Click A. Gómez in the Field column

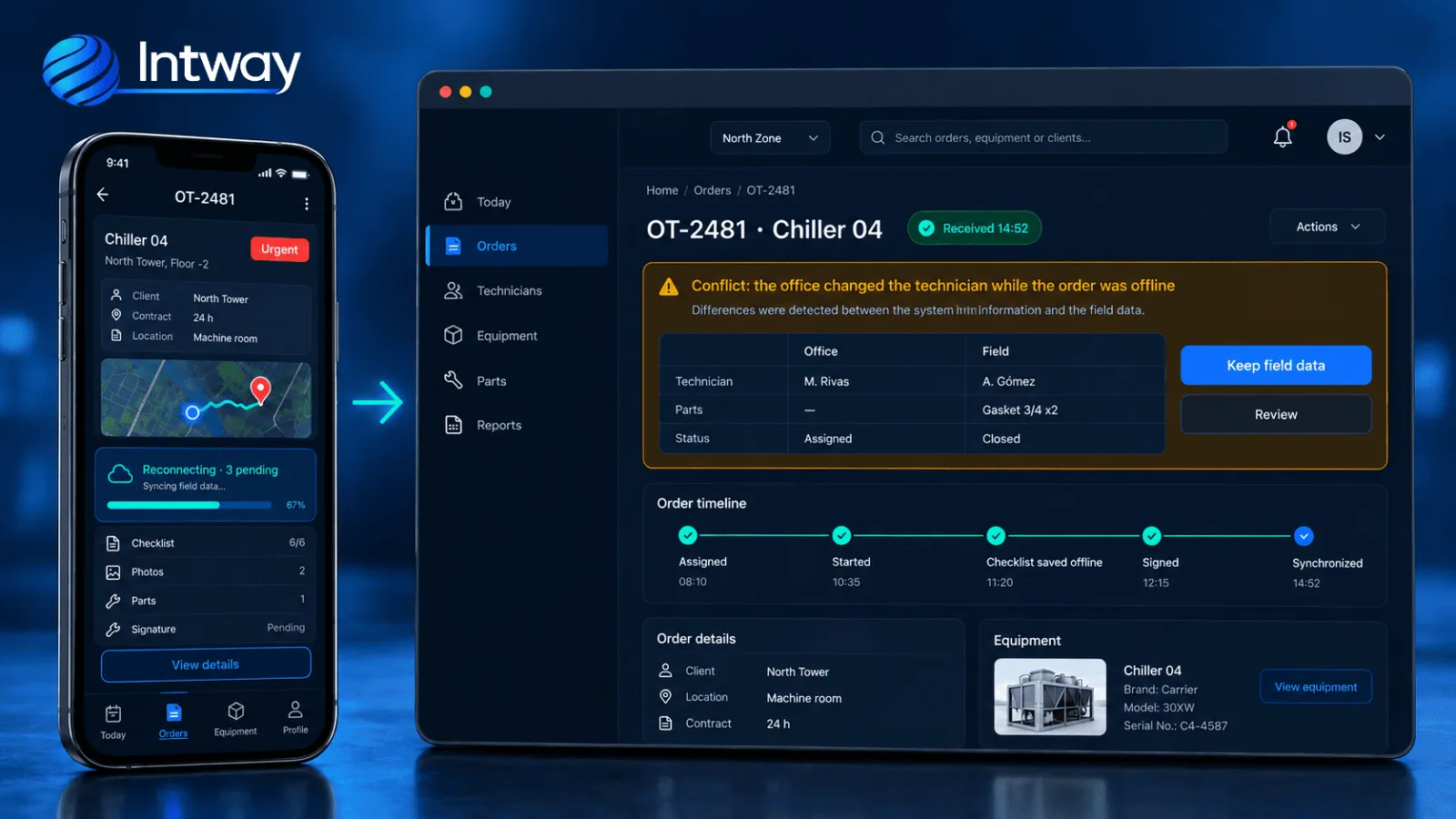pos(1008,381)
